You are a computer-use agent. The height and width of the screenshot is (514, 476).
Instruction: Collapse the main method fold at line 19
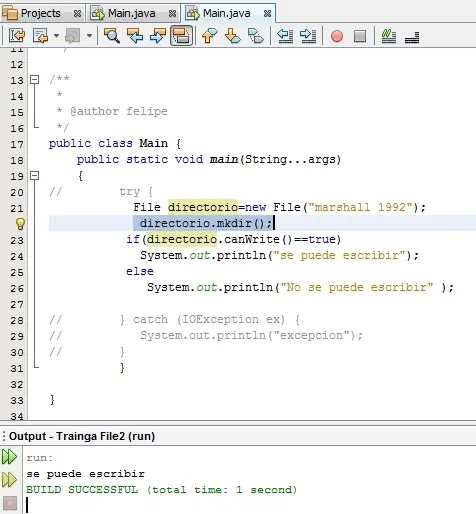pos(35,175)
